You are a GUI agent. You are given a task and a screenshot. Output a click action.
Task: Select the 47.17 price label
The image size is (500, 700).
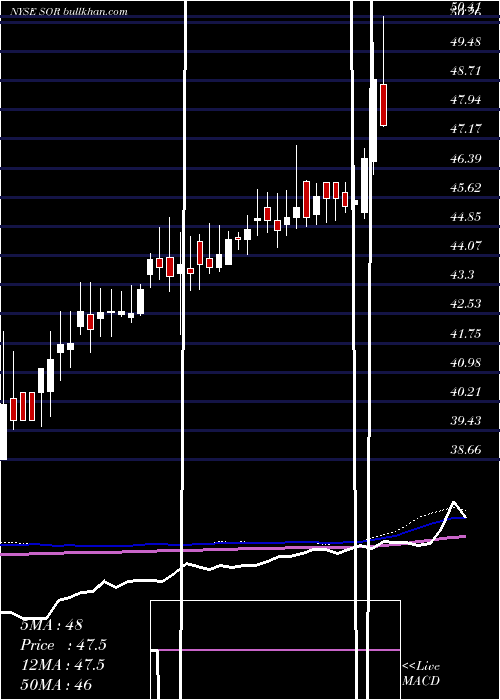pos(466,129)
